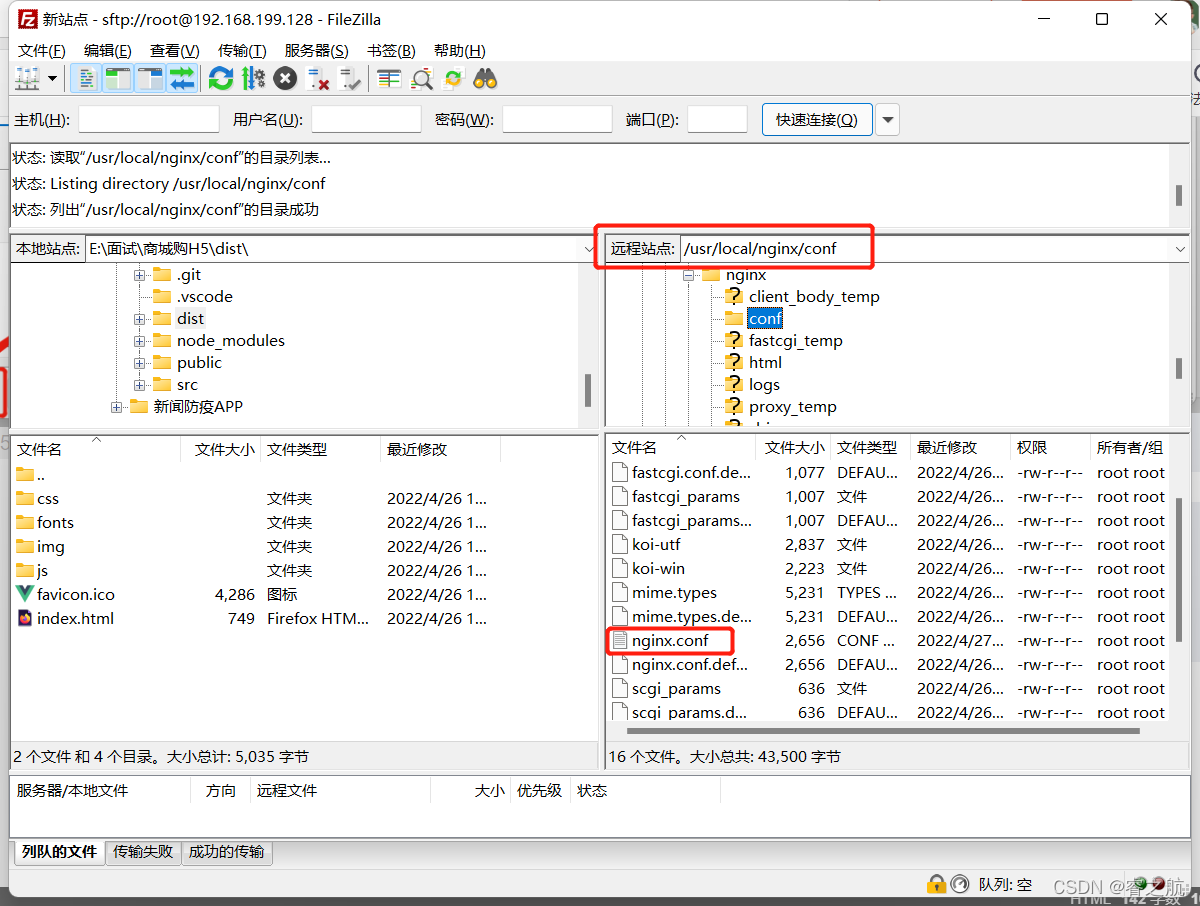Toggle processing of the transfer queue
Image resolution: width=1200 pixels, height=906 pixels.
(253, 79)
